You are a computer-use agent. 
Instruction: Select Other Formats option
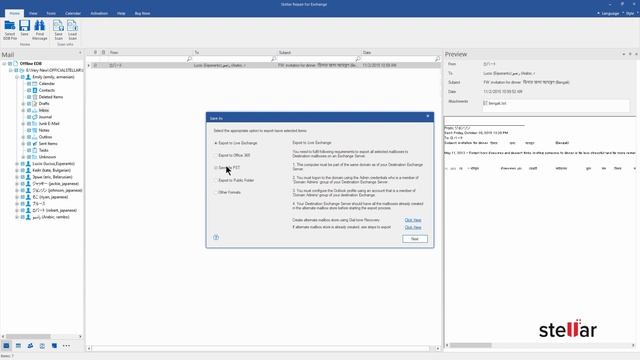(227, 192)
